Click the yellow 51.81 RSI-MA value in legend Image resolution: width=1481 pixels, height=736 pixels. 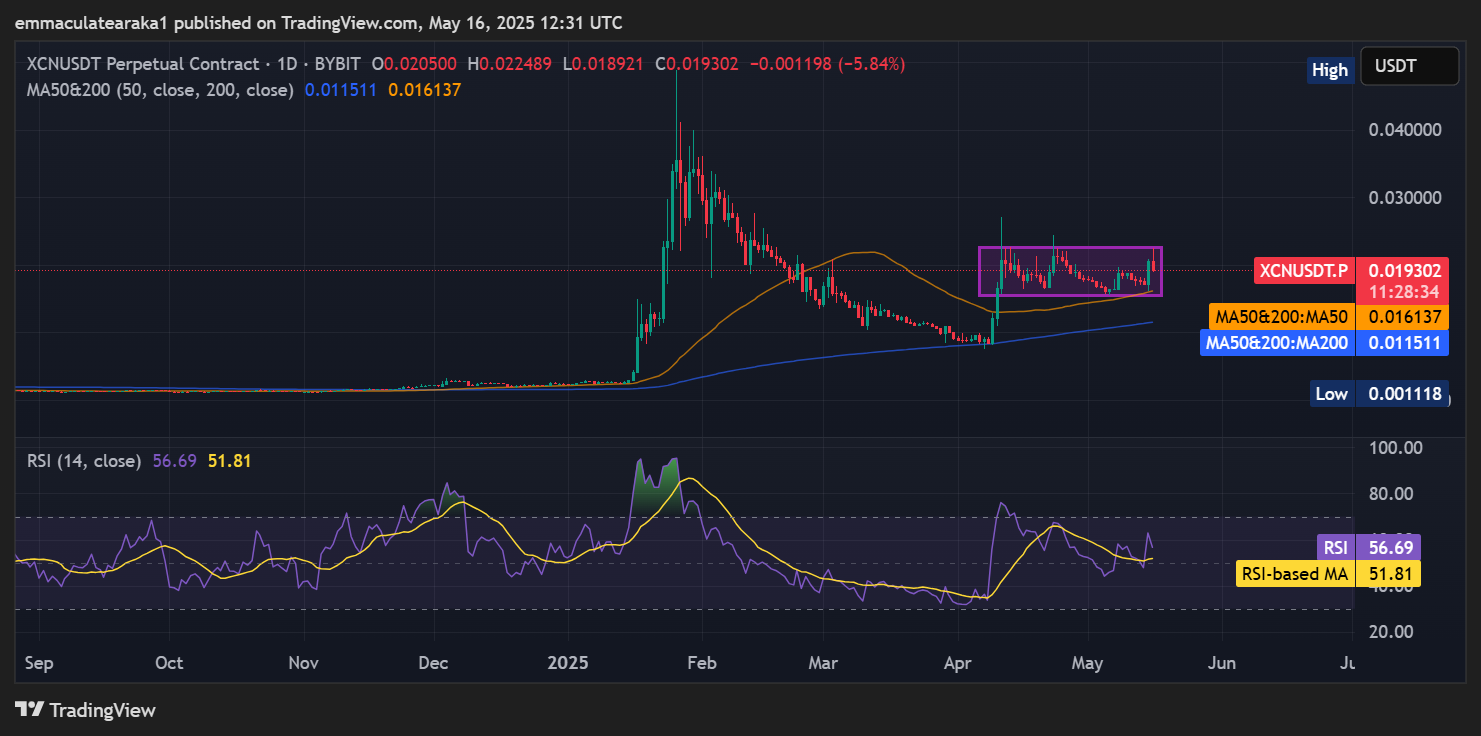pyautogui.click(x=229, y=461)
